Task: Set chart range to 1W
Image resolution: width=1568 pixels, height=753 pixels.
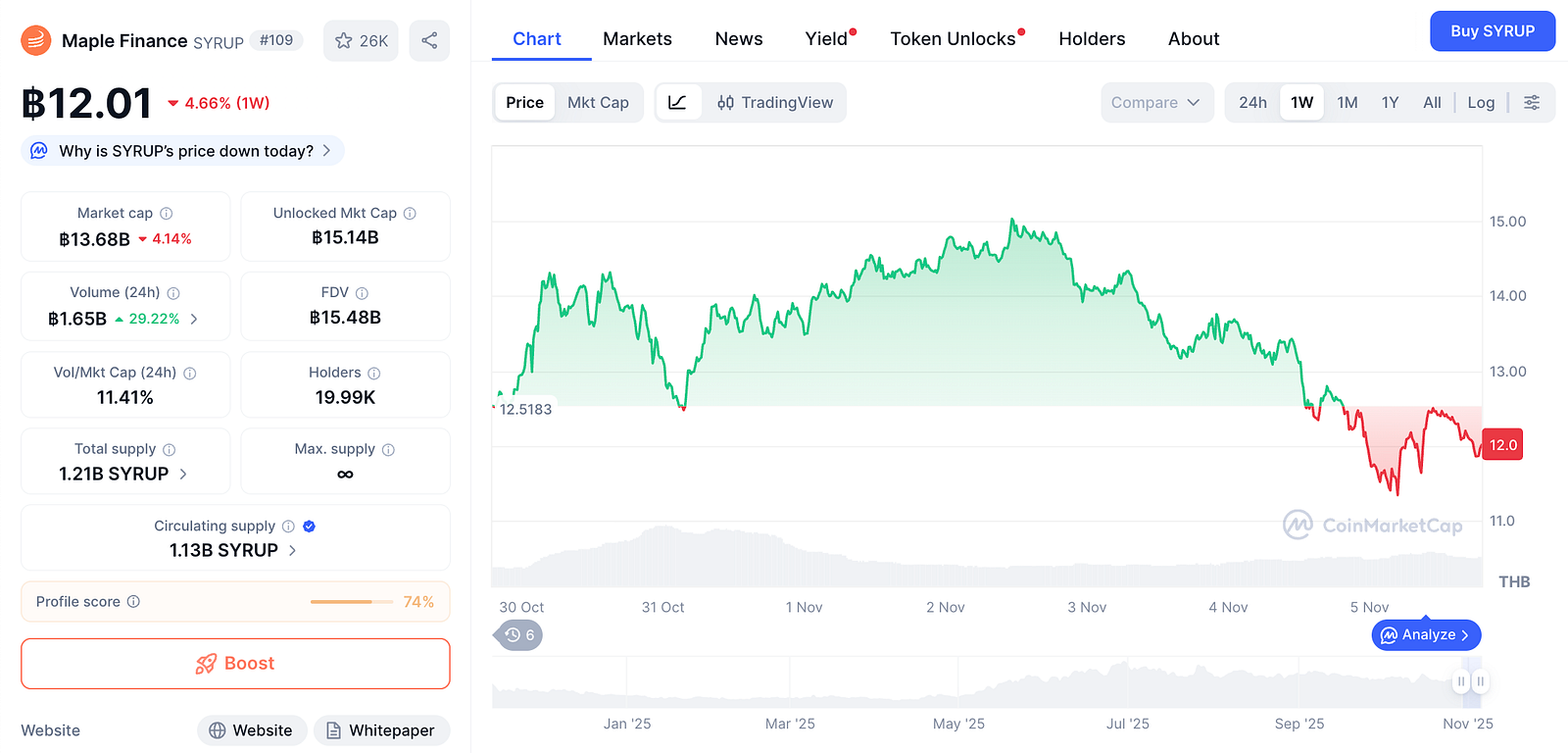Action: [1301, 102]
